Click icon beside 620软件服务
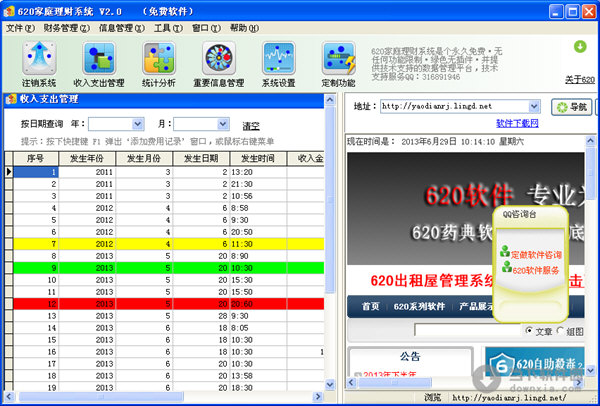Image resolution: width=600 pixels, height=406 pixels. 507,267
